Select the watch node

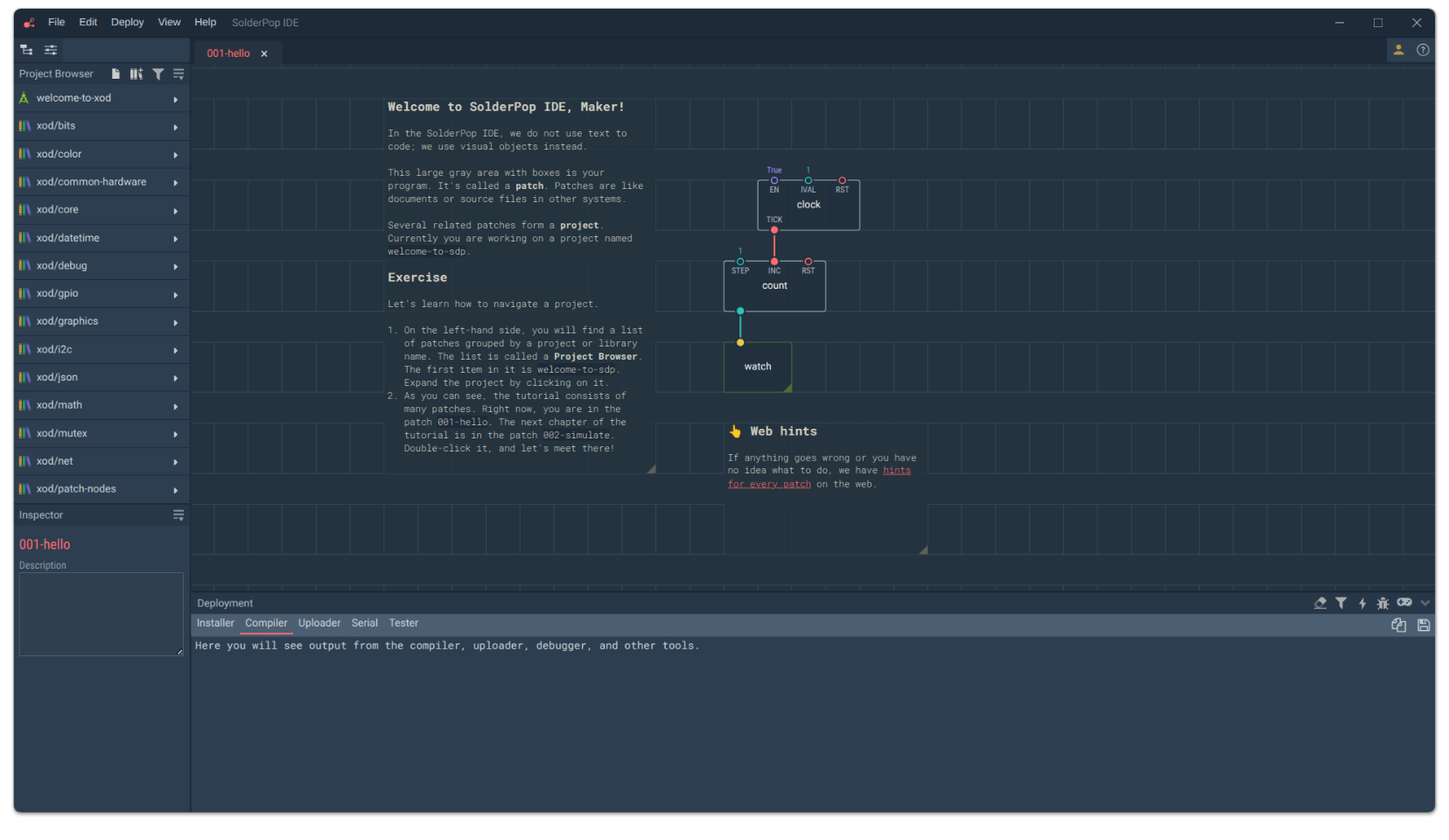tap(758, 367)
